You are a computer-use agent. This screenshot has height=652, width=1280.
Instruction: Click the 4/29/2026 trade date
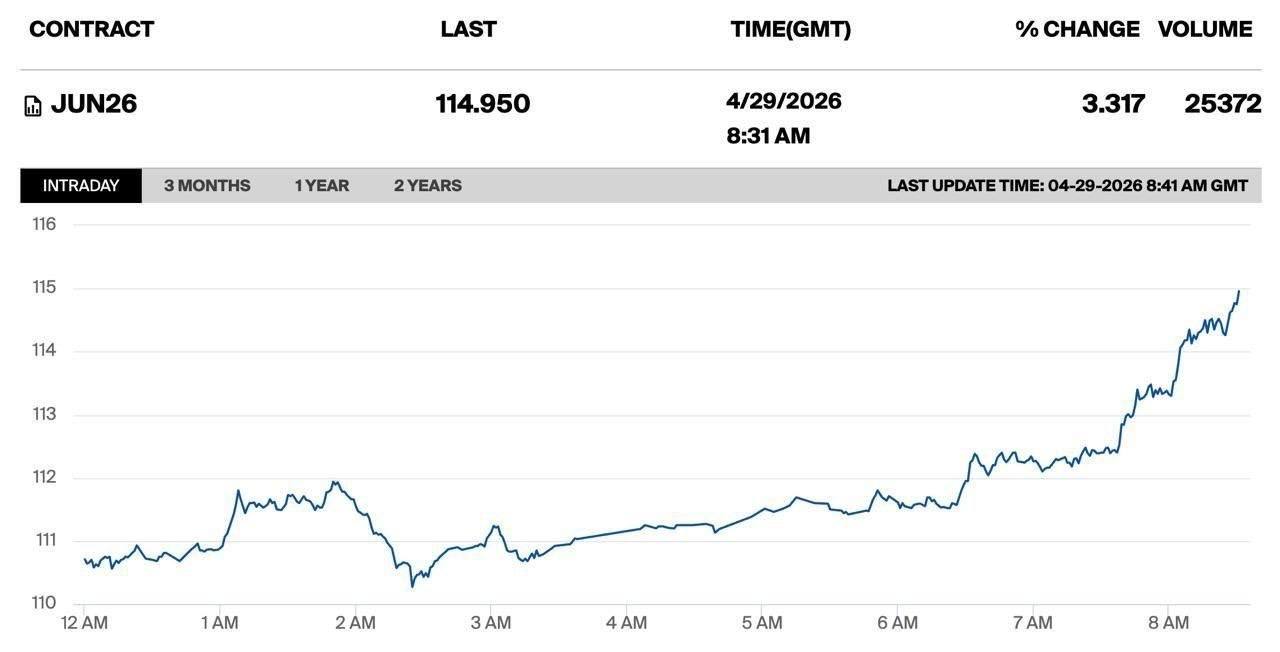pos(784,102)
